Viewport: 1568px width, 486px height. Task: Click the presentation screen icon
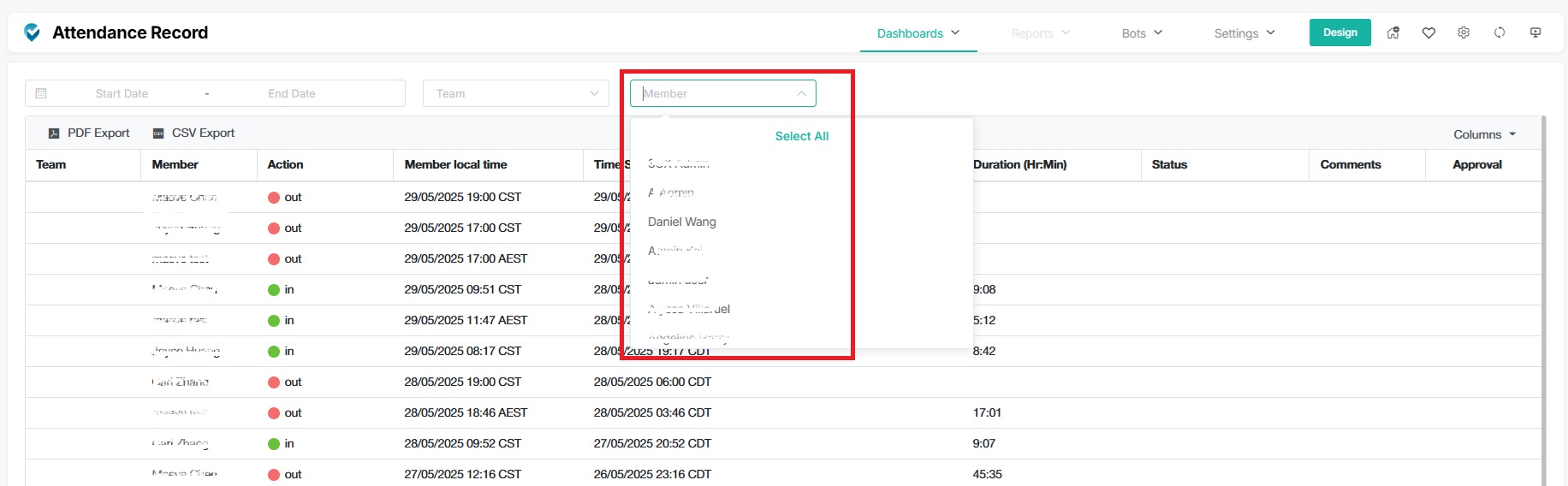point(1535,33)
